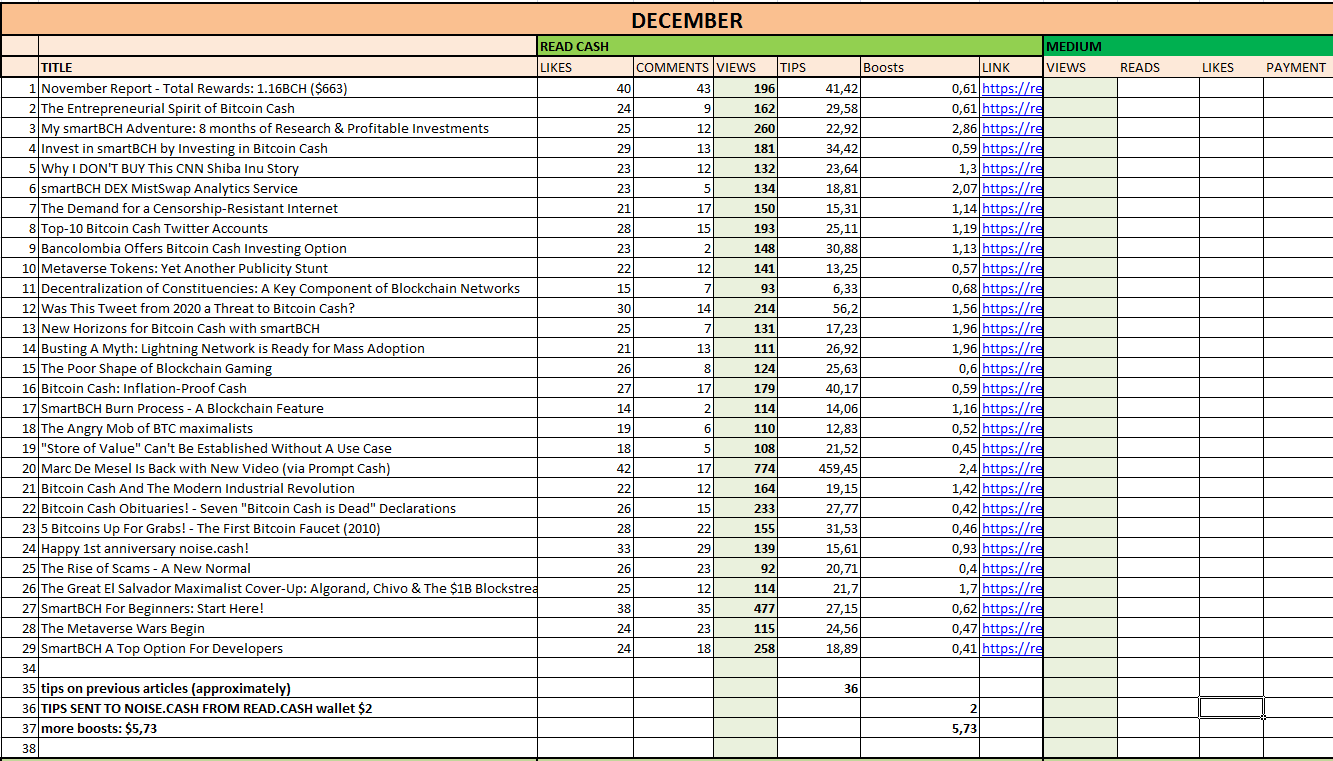Select boosts value 2,86 in My smartBCH Adventure row
Image resolution: width=1333 pixels, height=761 pixels.
[x=920, y=128]
